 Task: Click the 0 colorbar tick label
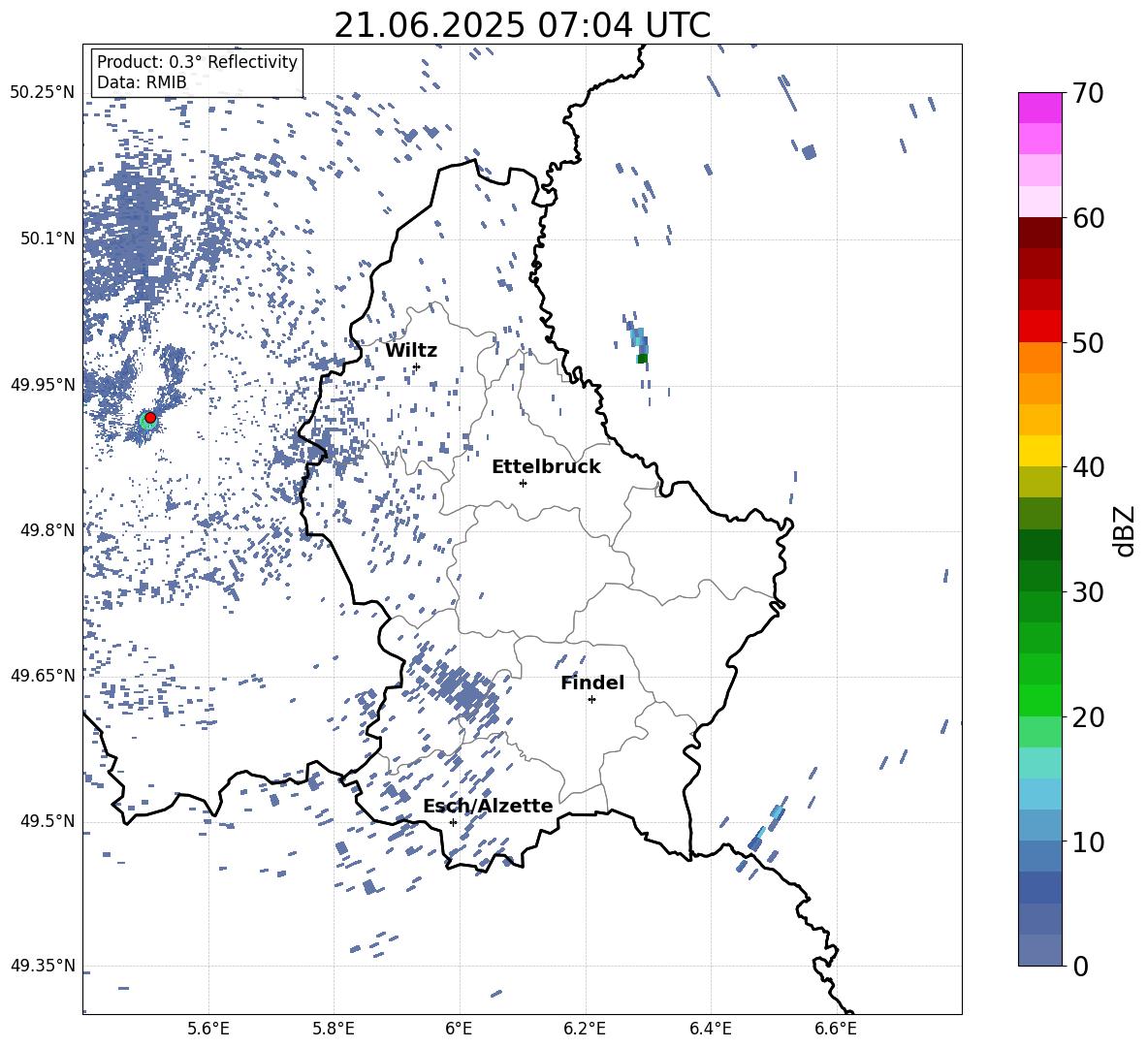click(x=1080, y=966)
